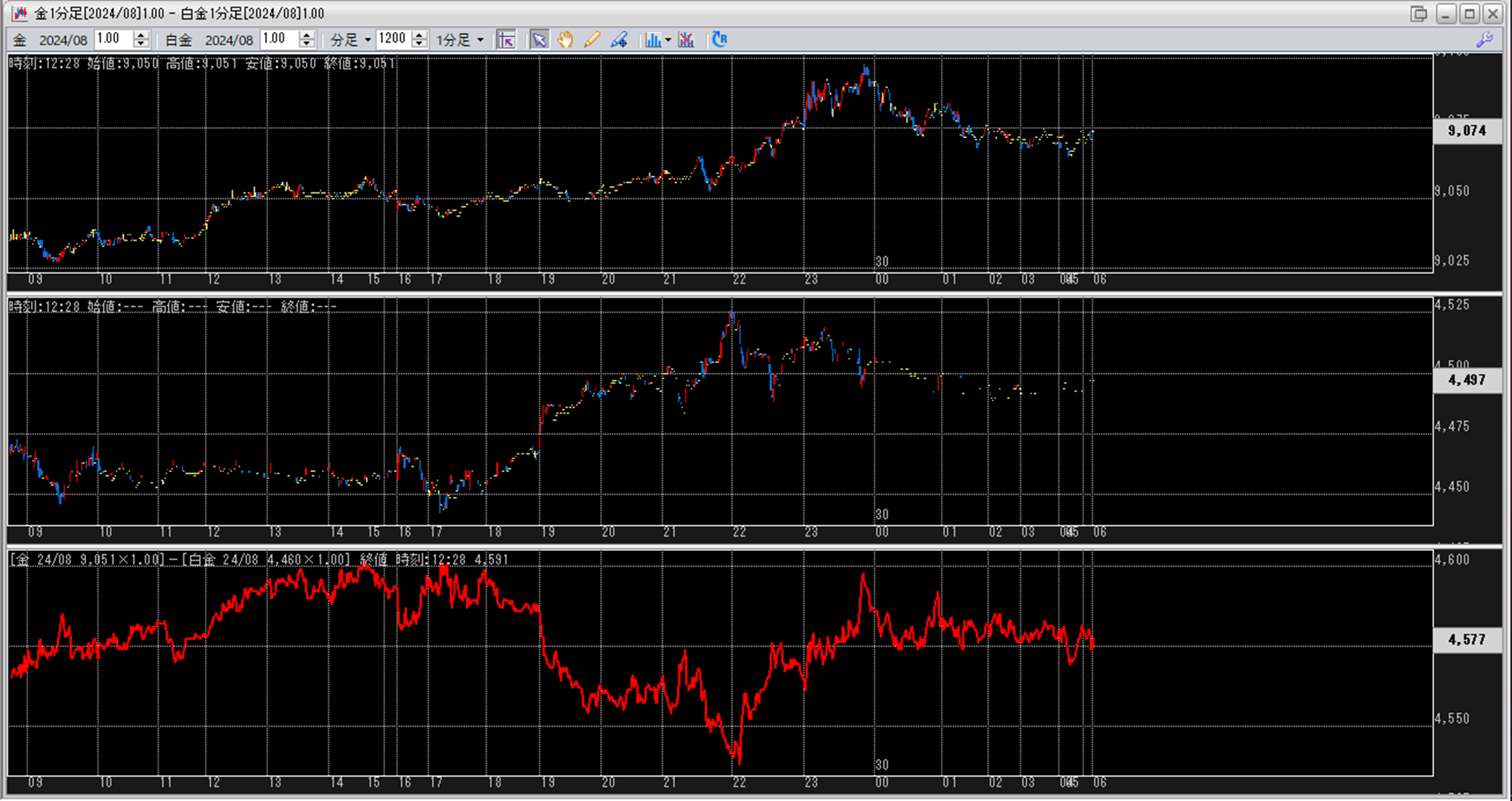Click the 1200 bar count field
1512x801 pixels.
[392, 39]
